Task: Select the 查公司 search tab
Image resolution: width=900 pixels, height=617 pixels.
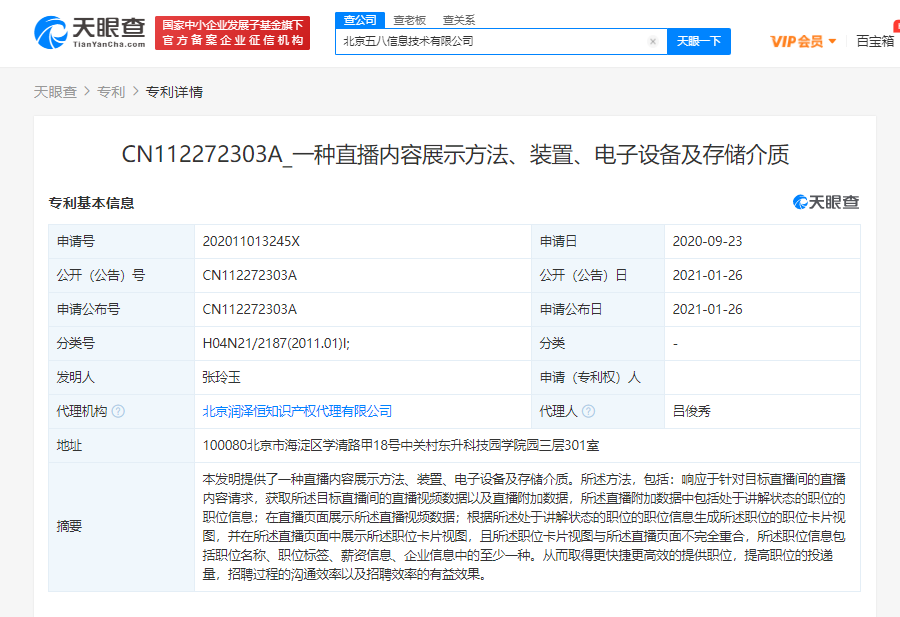Action: click(x=360, y=20)
